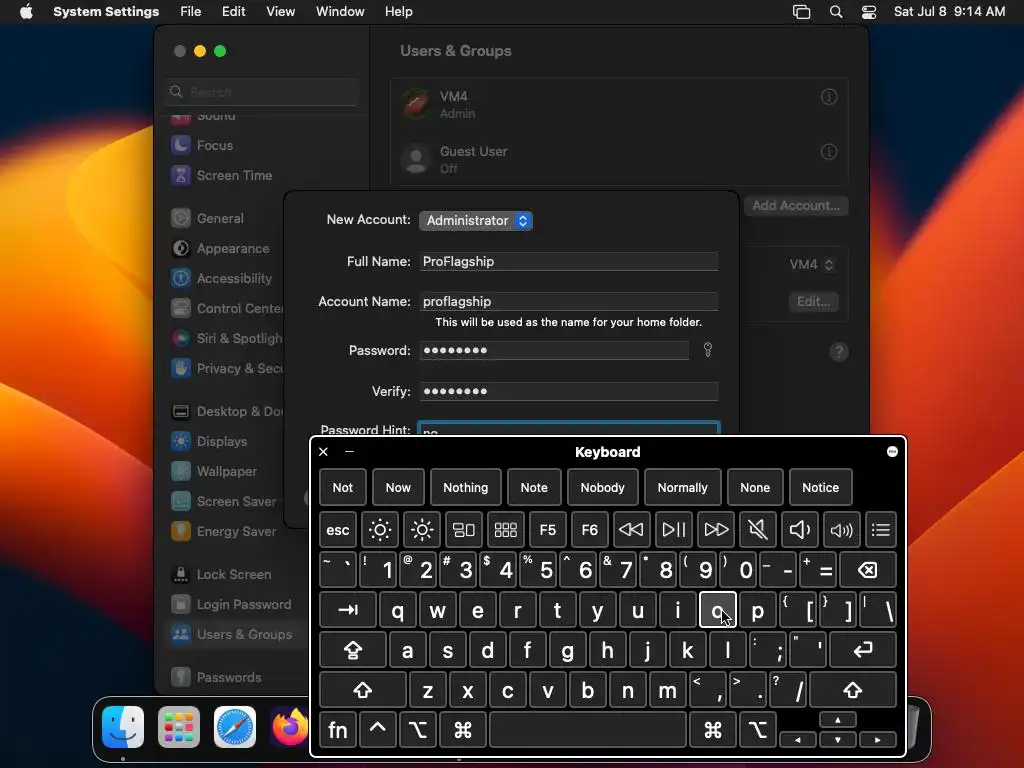The height and width of the screenshot is (768, 1024).
Task: Click the left option key
Action: click(418, 729)
